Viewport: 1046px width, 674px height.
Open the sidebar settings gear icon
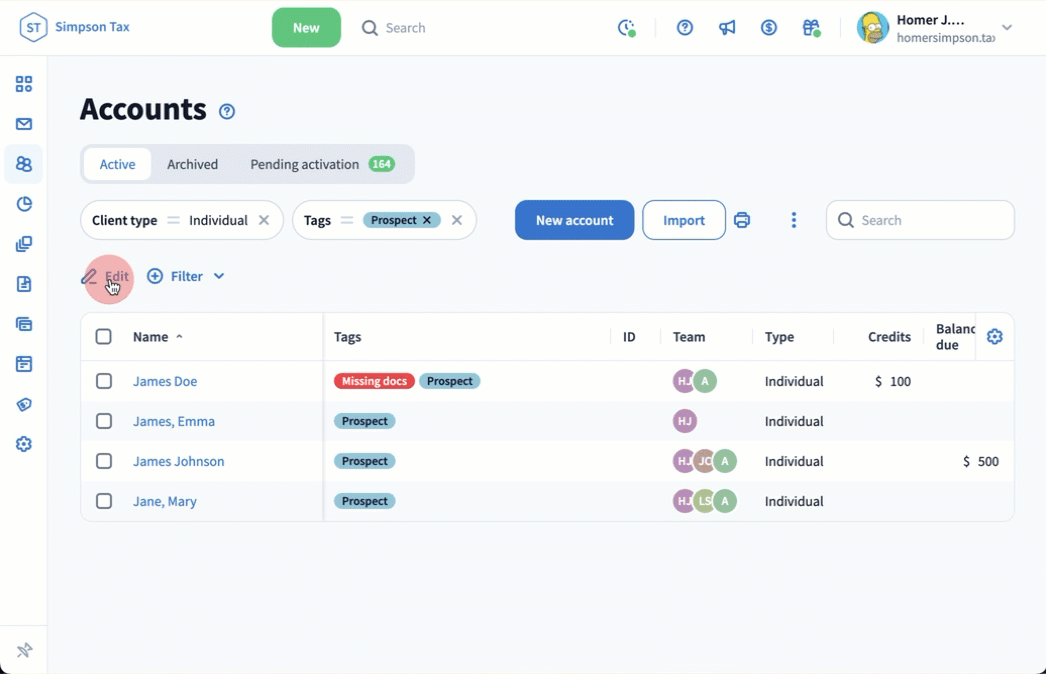(24, 444)
